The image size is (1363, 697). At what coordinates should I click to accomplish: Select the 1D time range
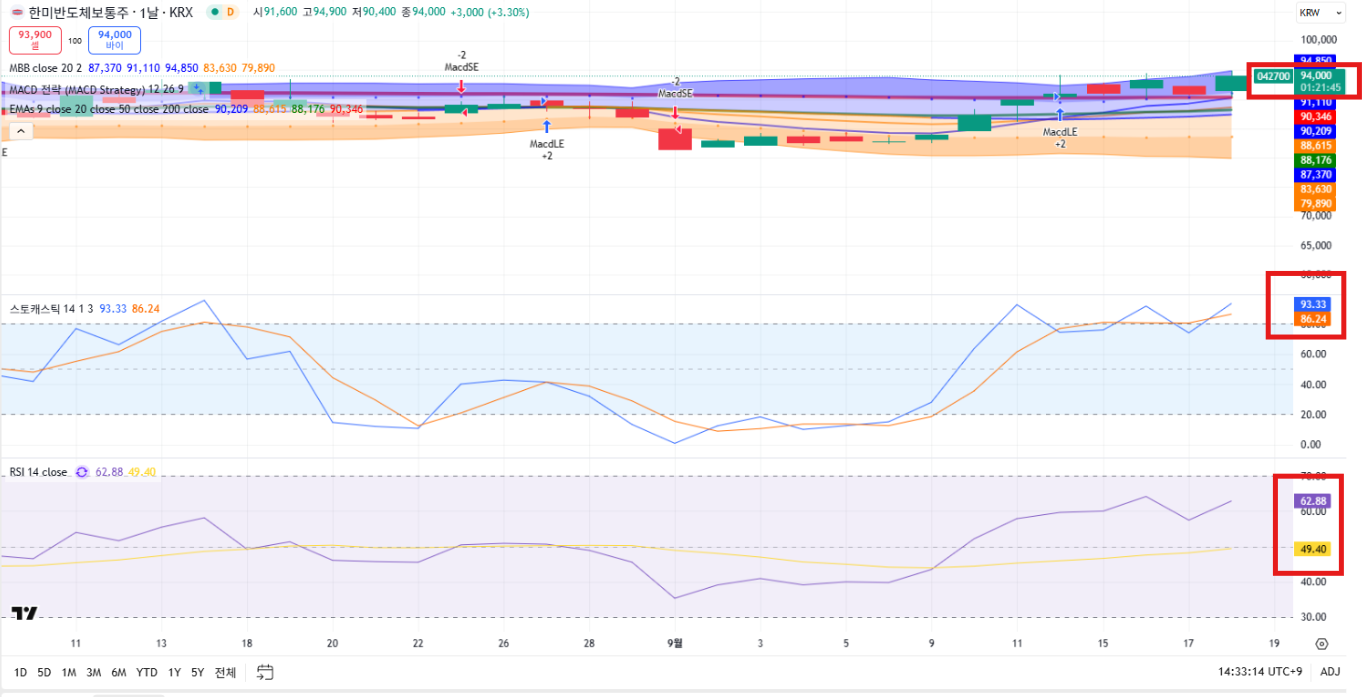pos(20,672)
